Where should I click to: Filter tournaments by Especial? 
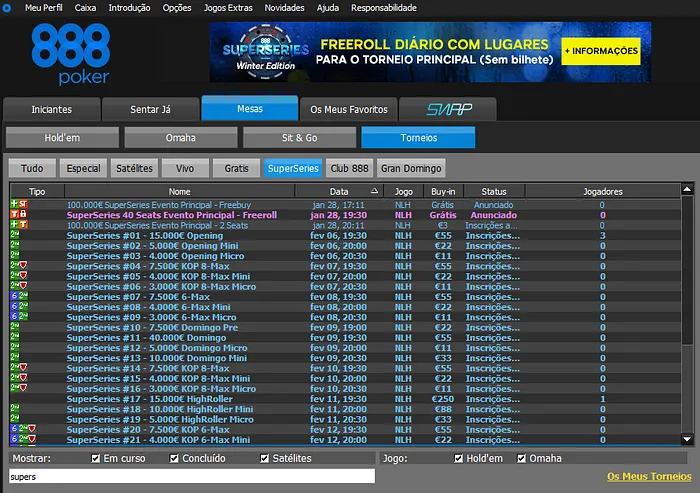[83, 168]
